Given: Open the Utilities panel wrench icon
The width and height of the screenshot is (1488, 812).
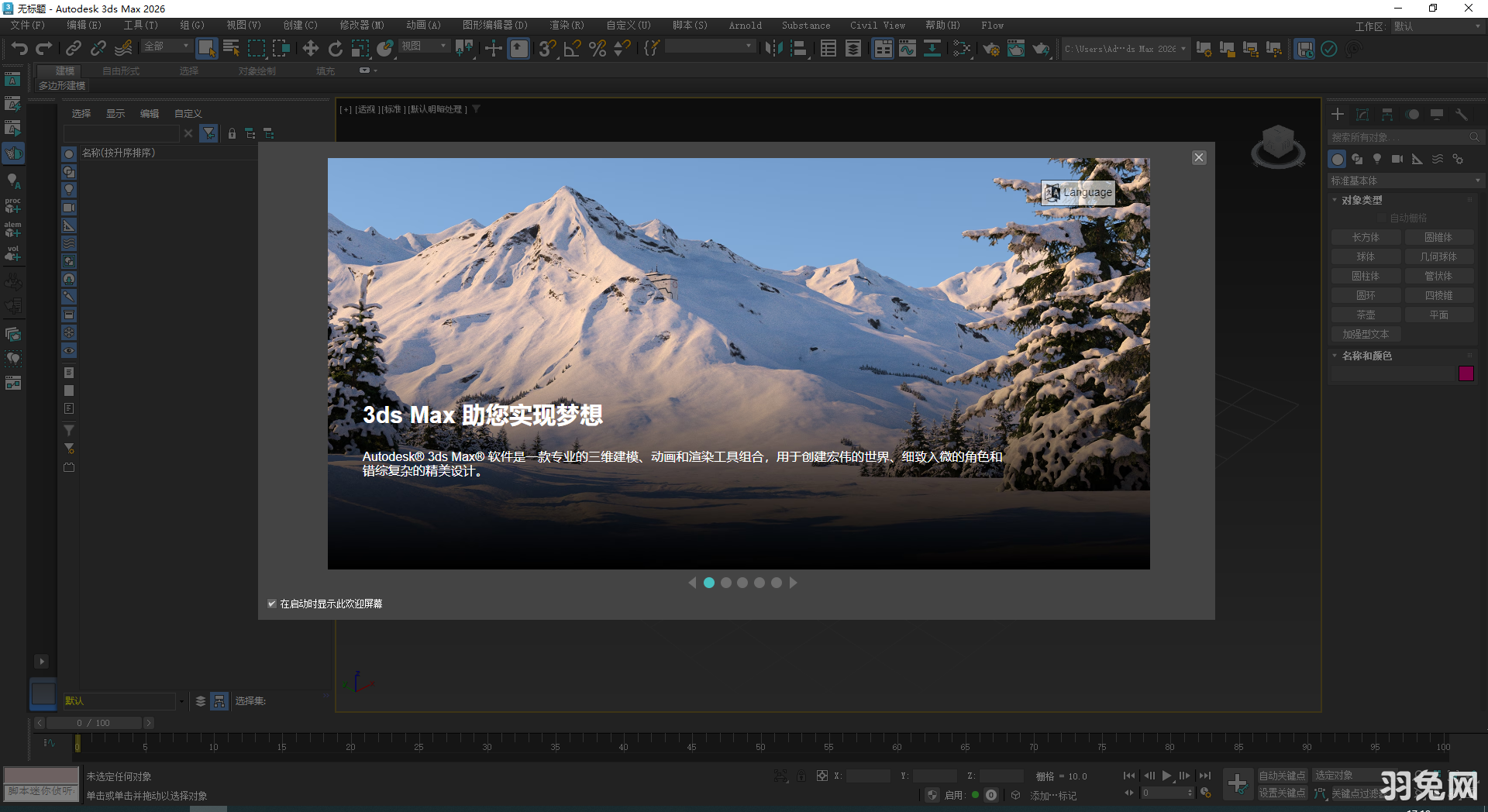Looking at the screenshot, I should point(1462,114).
